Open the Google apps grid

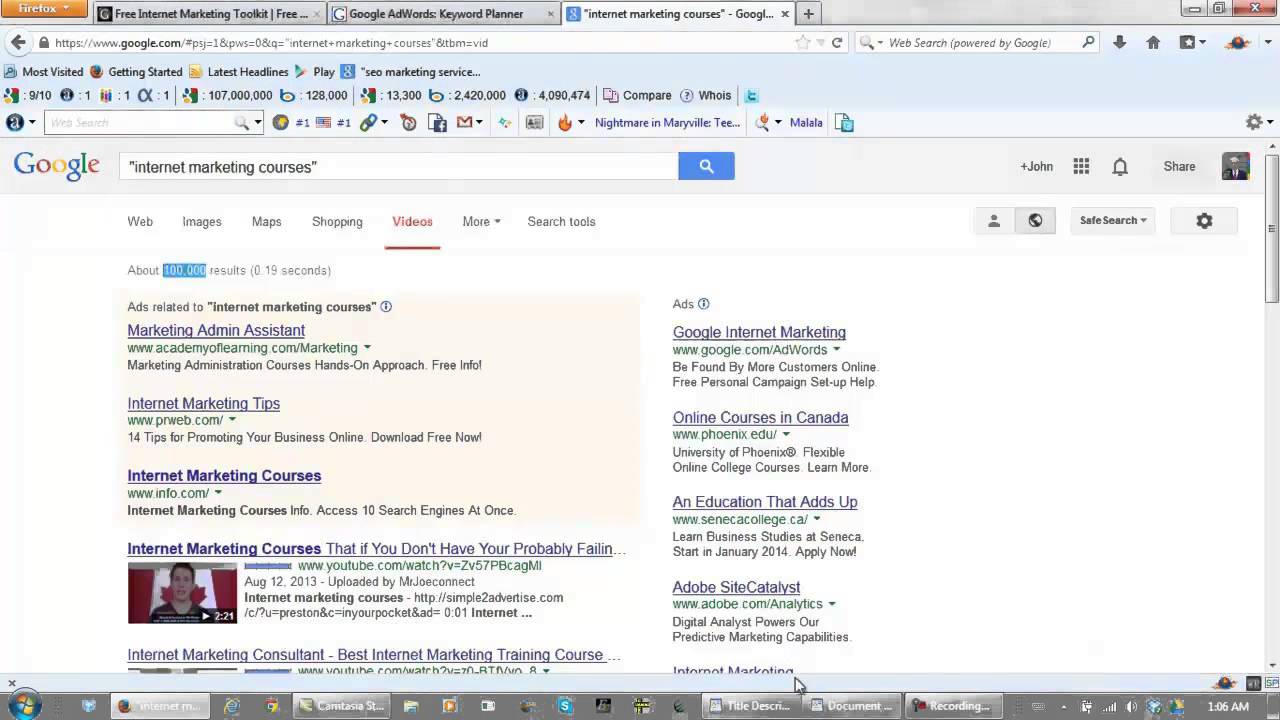(x=1081, y=167)
